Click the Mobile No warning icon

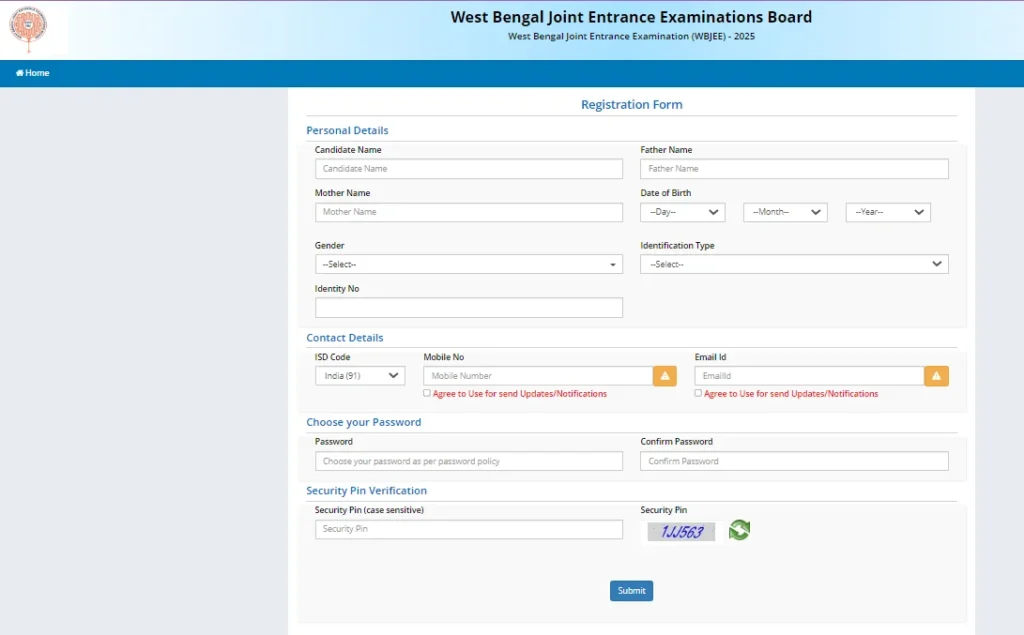[665, 376]
